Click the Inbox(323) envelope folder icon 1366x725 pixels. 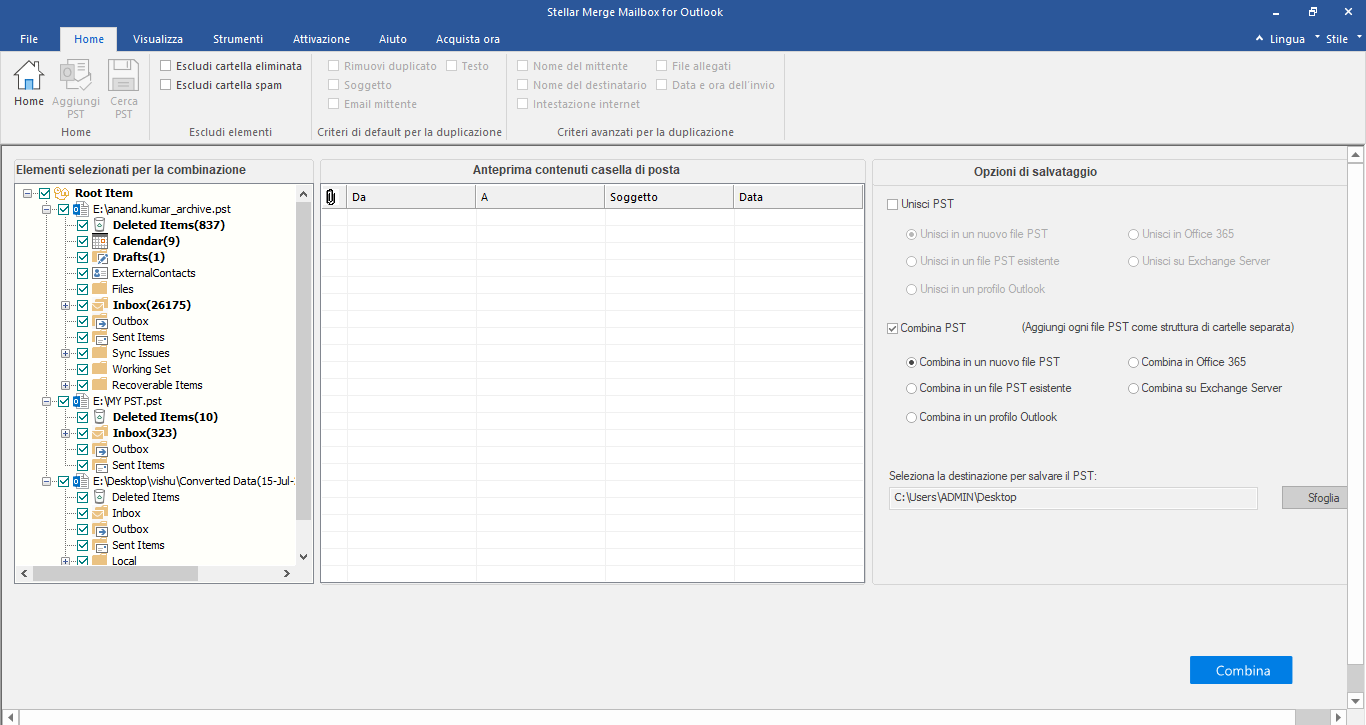pyautogui.click(x=100, y=433)
